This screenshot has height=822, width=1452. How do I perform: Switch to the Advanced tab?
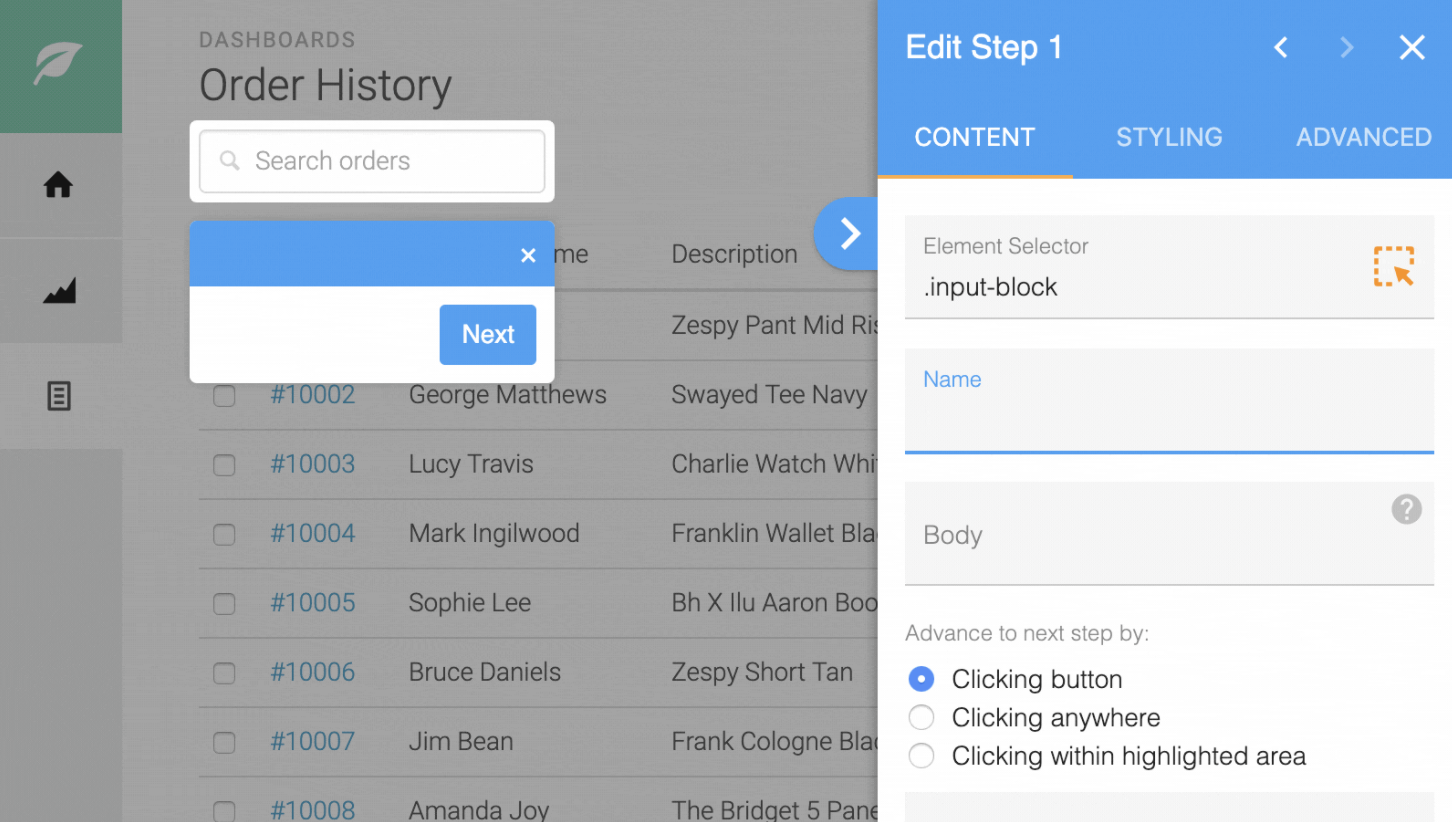tap(1364, 137)
